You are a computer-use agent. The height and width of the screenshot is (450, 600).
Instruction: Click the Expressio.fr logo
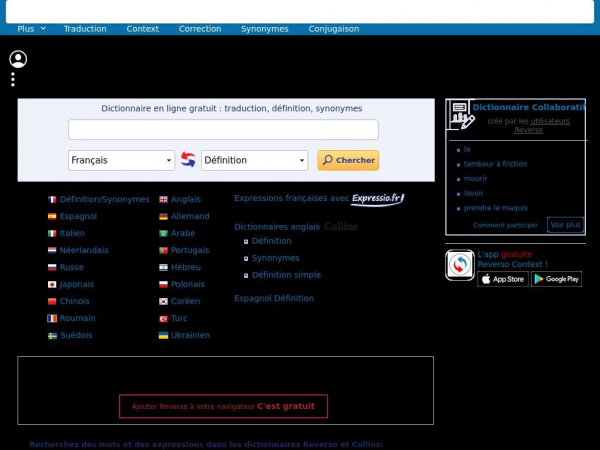tap(377, 199)
